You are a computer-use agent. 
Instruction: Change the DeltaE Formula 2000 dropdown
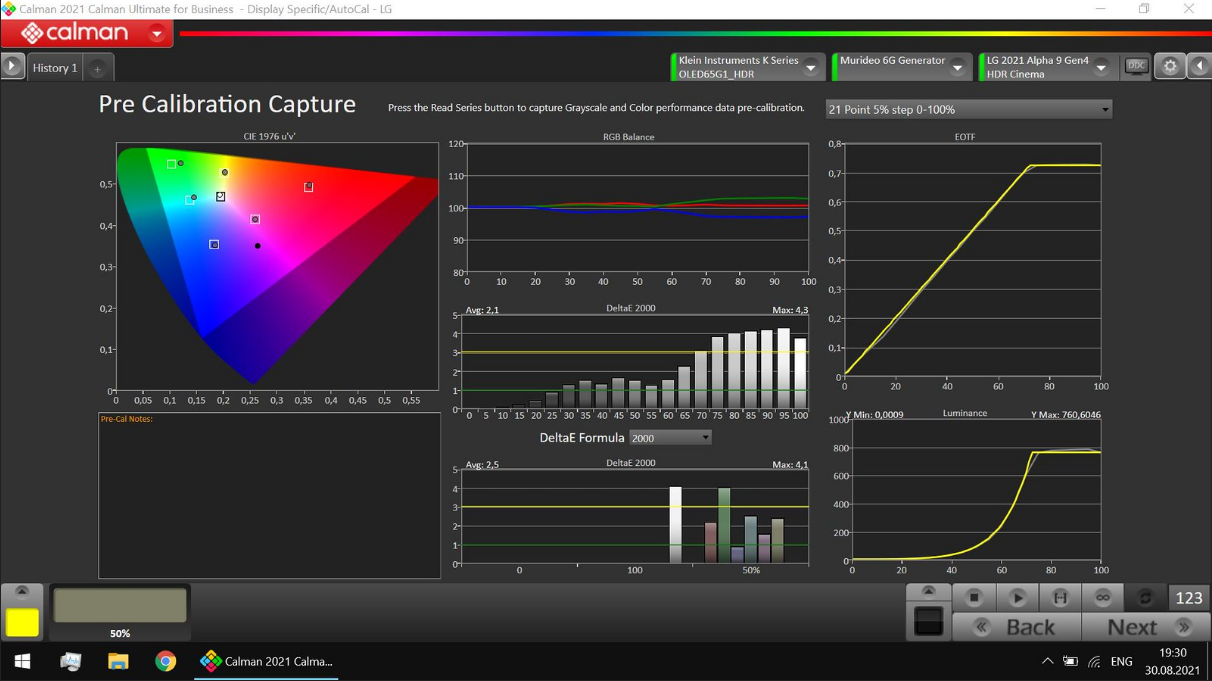(670, 438)
